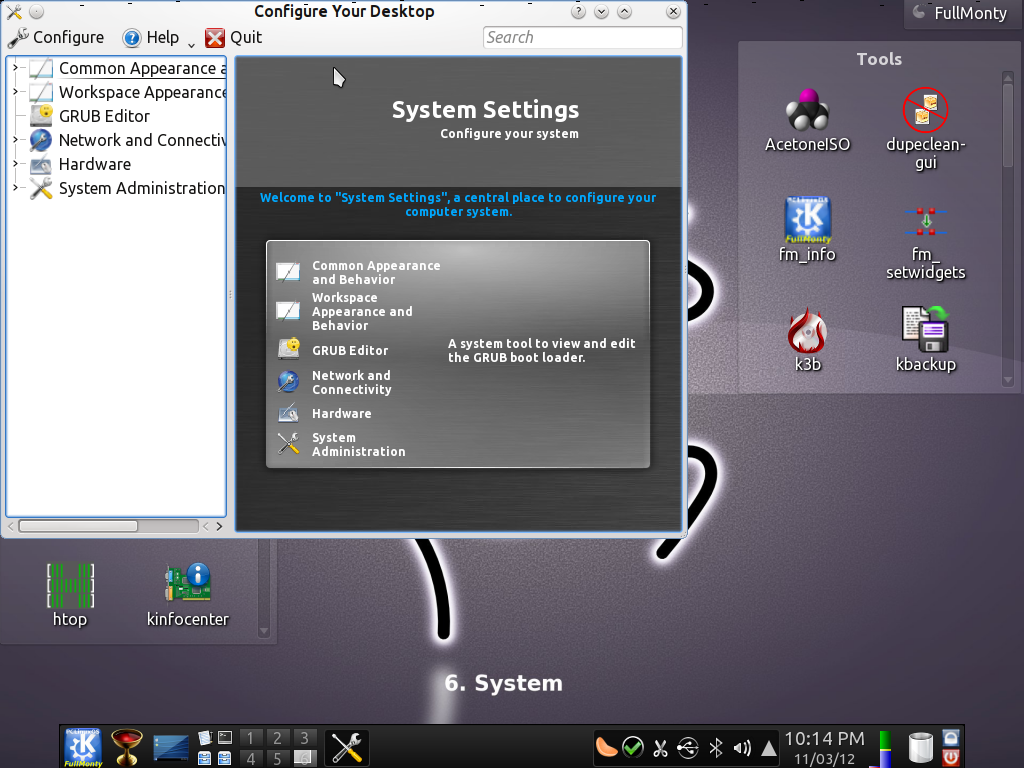Screen dimensions: 1024x768
Task: Click the sidebar horizontal scrollbar handle
Action: click(x=78, y=526)
